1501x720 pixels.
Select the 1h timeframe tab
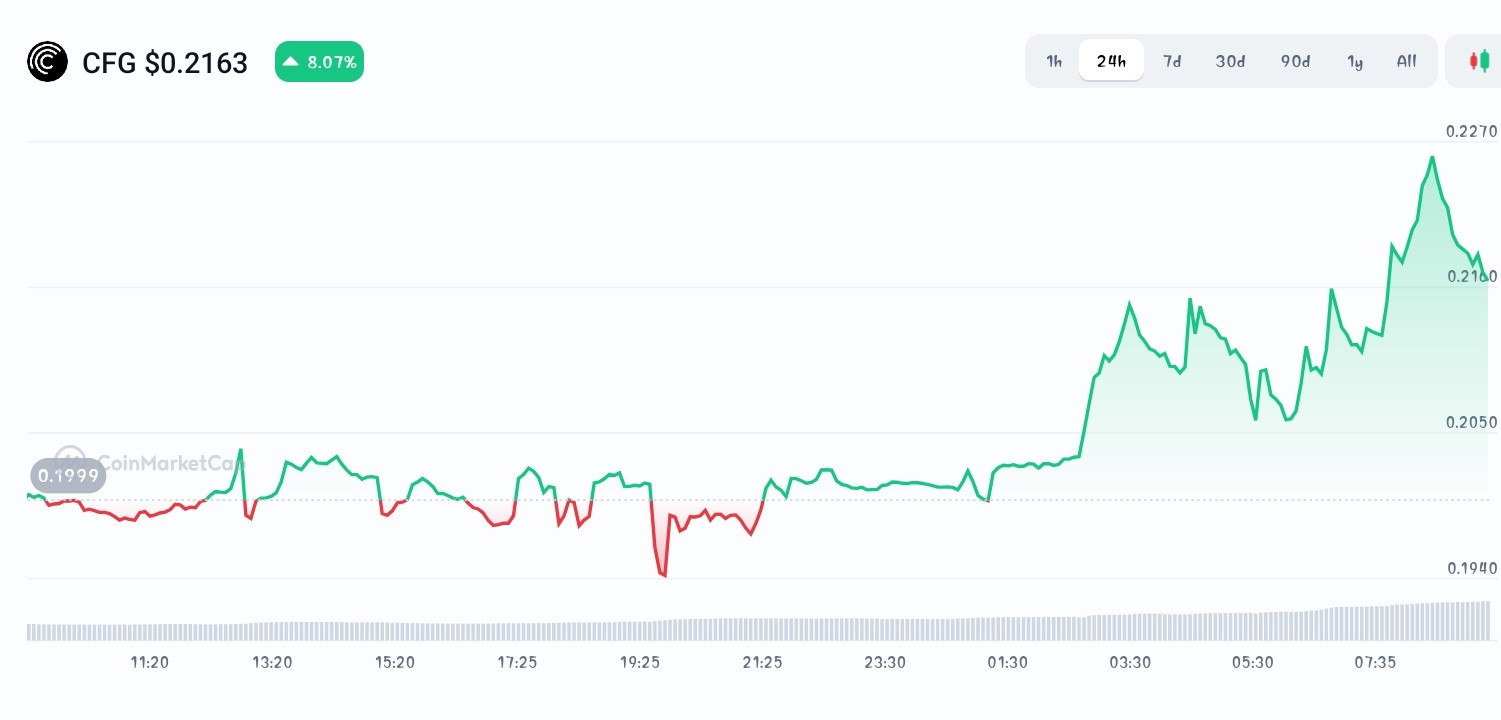1054,61
